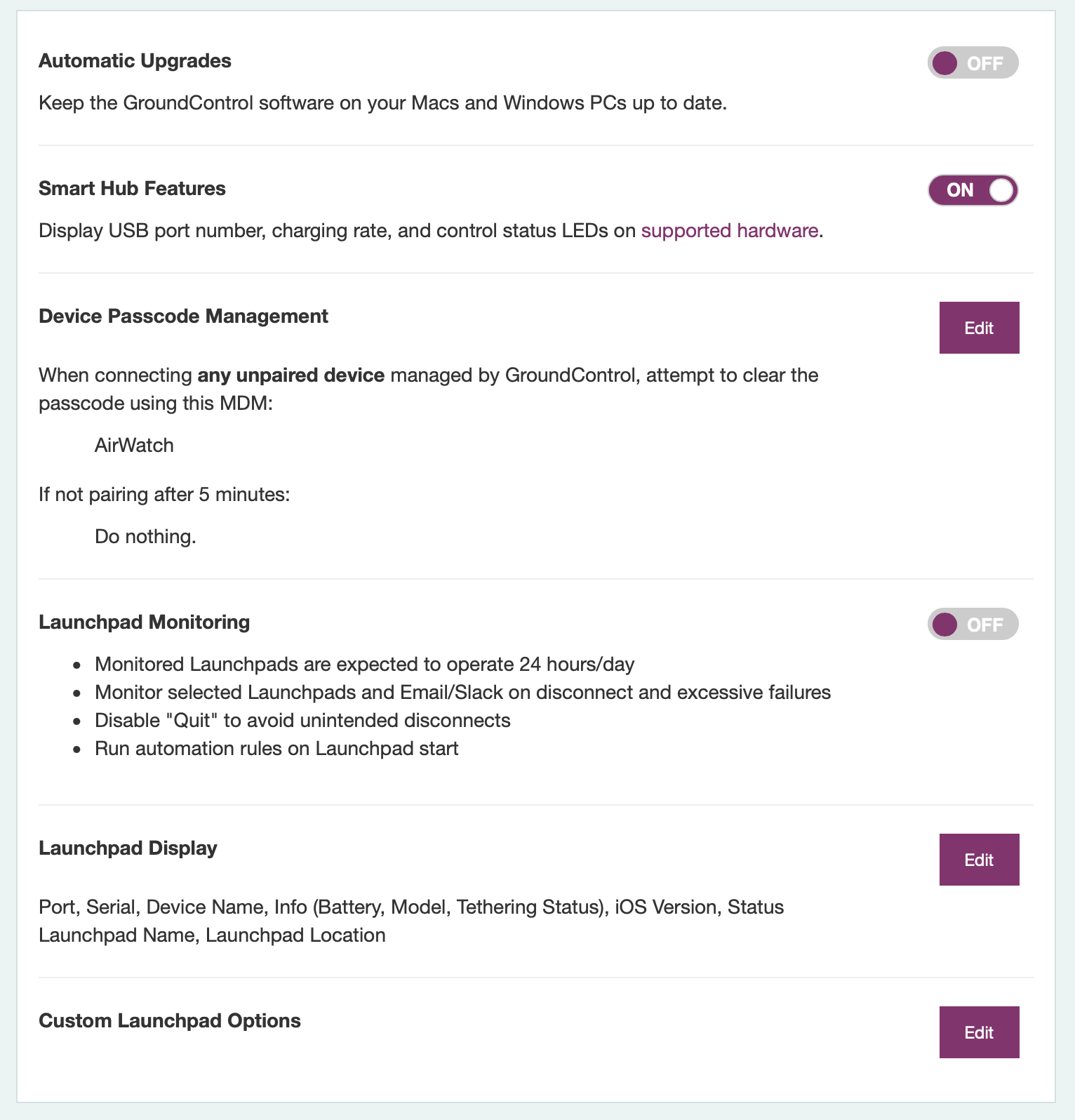The width and height of the screenshot is (1075, 1120).
Task: Click the bold "any unpaired device" text
Action: click(291, 375)
